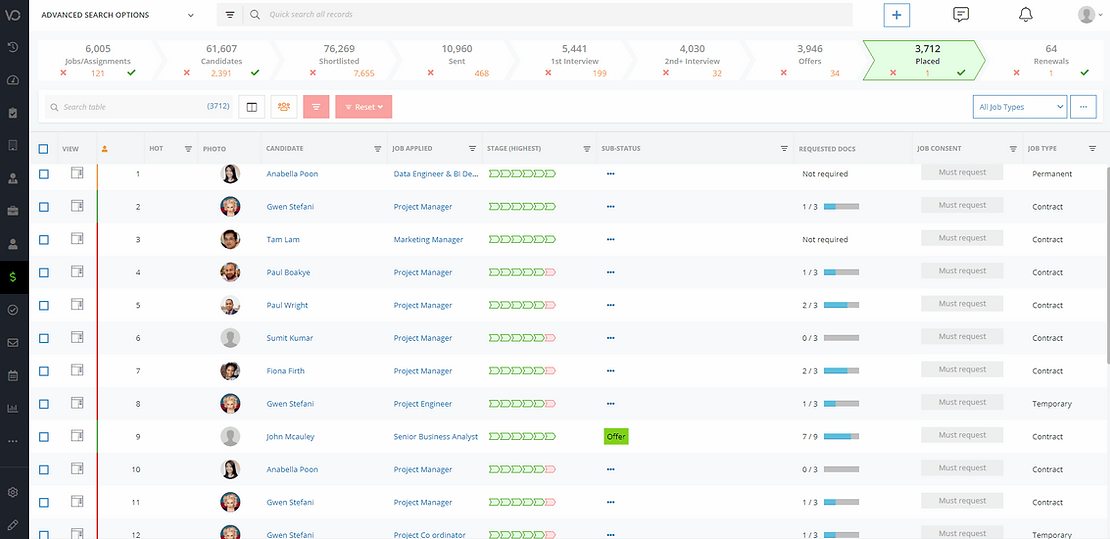Open Paul Wright's candidate link

287,306
